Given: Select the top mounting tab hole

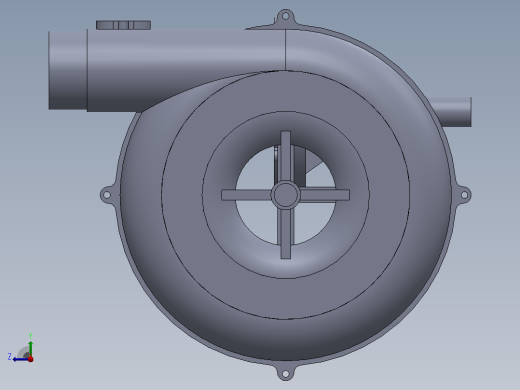Looking at the screenshot, I should pos(285,16).
